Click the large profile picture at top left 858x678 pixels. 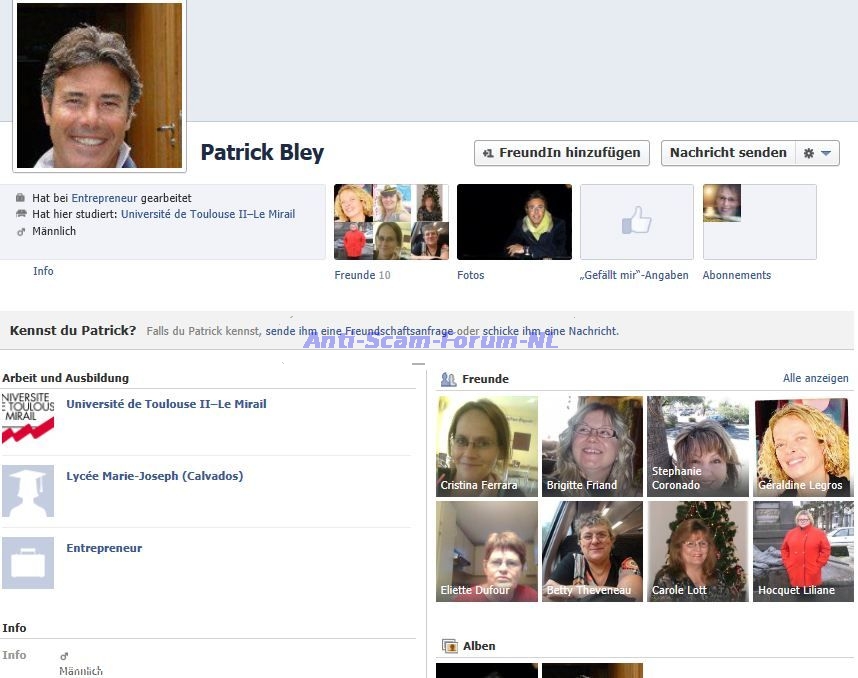coord(99,85)
